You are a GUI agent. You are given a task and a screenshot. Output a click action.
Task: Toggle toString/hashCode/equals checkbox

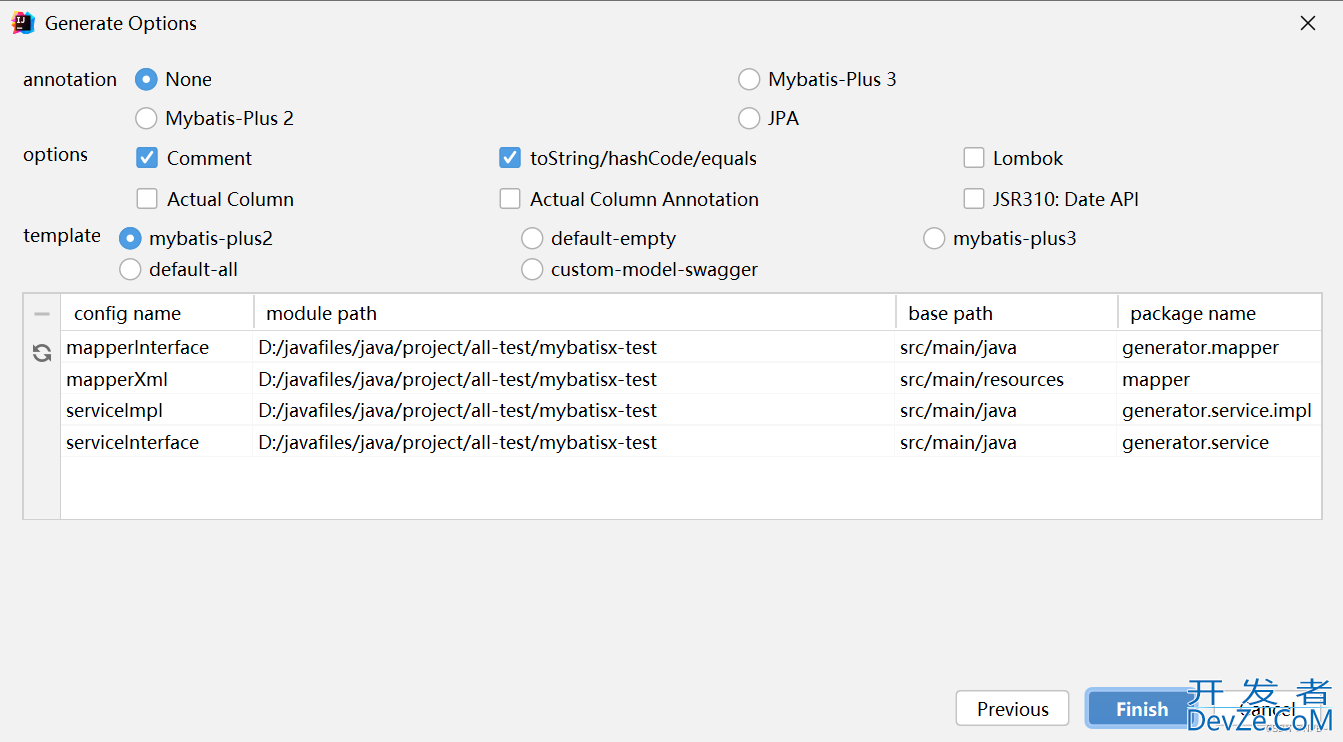tap(510, 158)
